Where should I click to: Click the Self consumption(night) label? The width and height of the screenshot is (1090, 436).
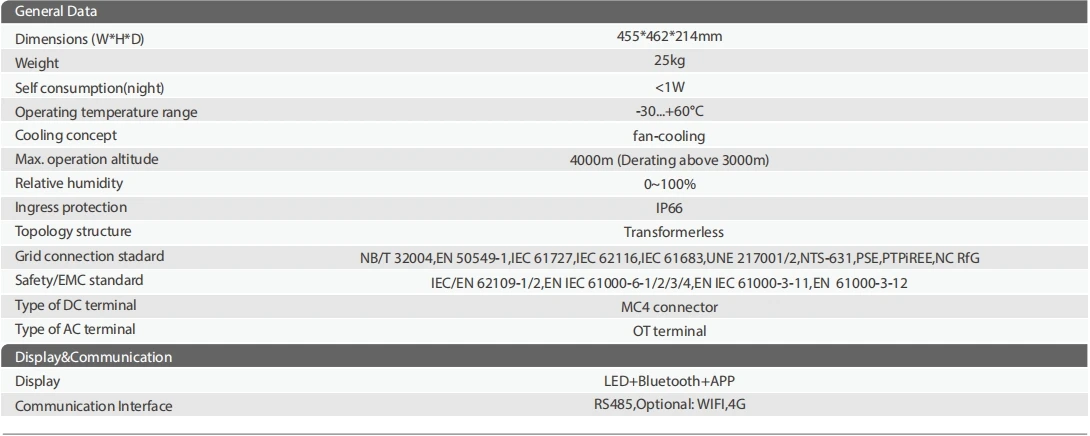pyautogui.click(x=90, y=88)
